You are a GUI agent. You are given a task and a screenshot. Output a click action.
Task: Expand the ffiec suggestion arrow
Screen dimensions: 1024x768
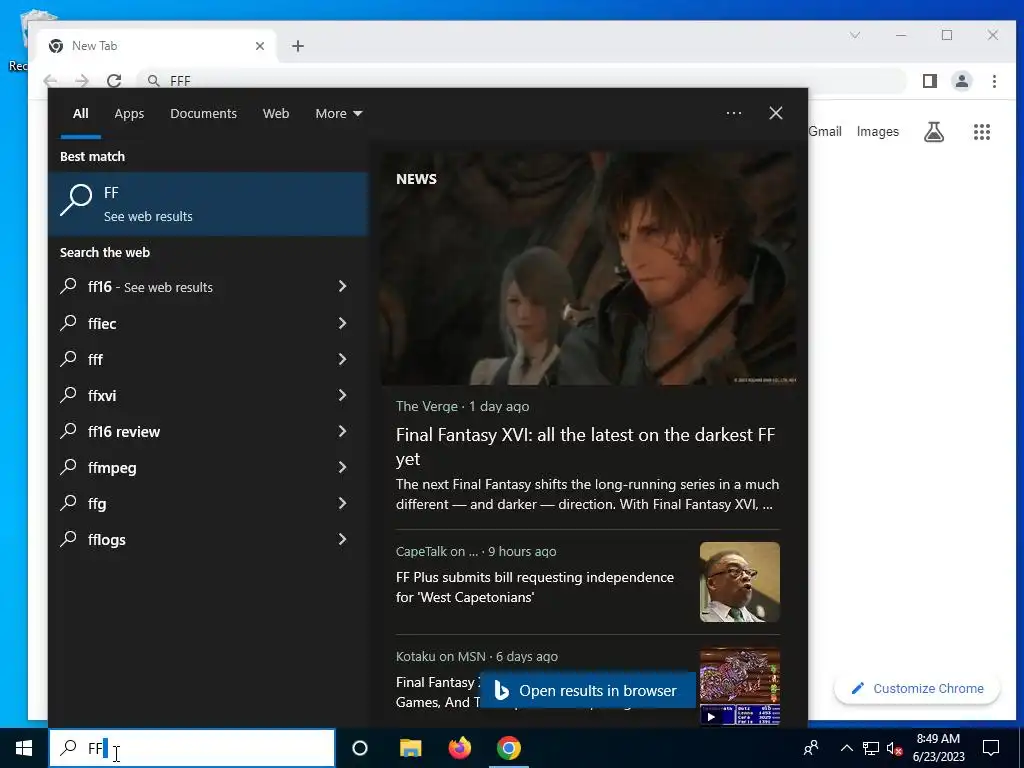click(x=342, y=323)
